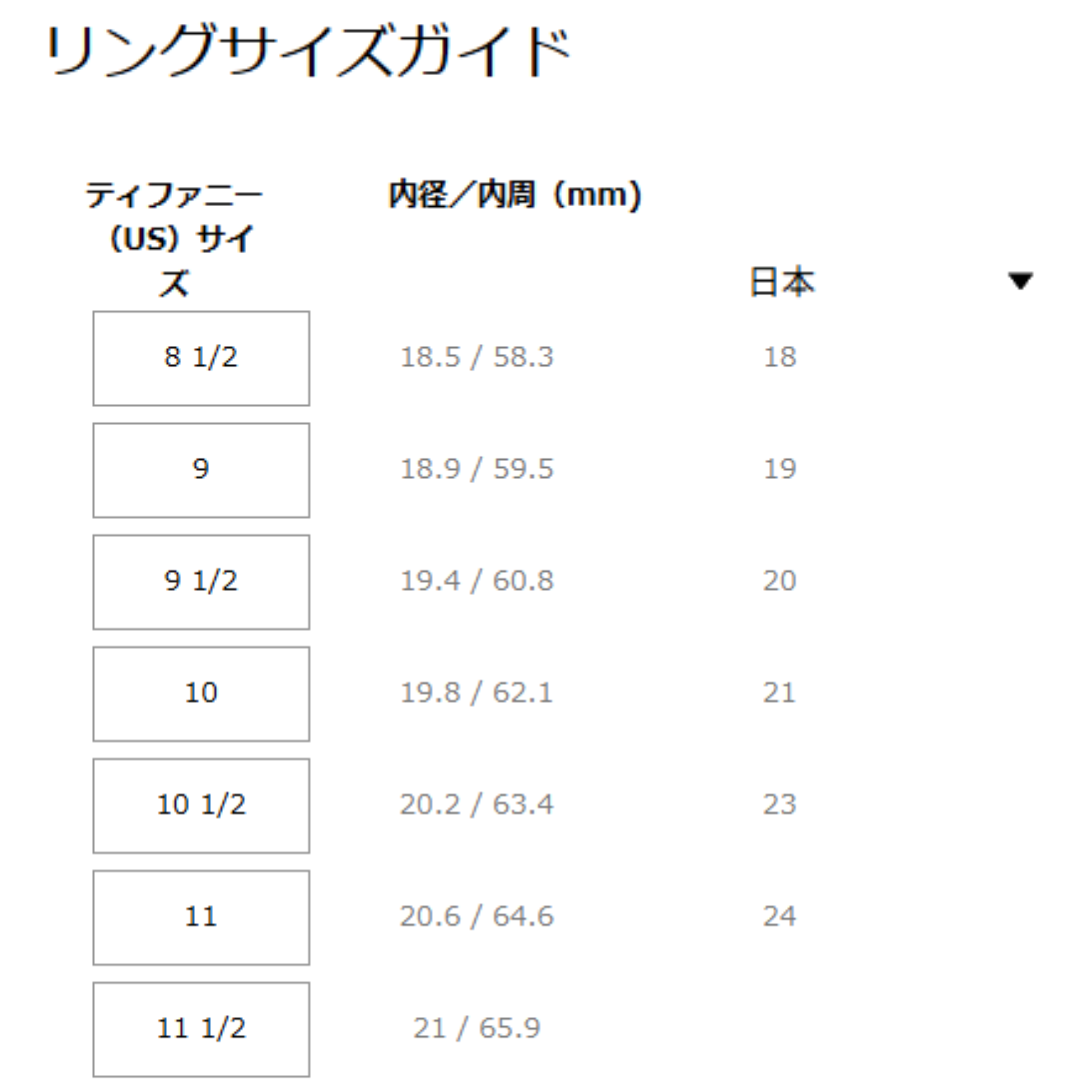Choose the 10 1/2 size box
Image resolution: width=1080 pixels, height=1080 pixels.
coord(201,806)
